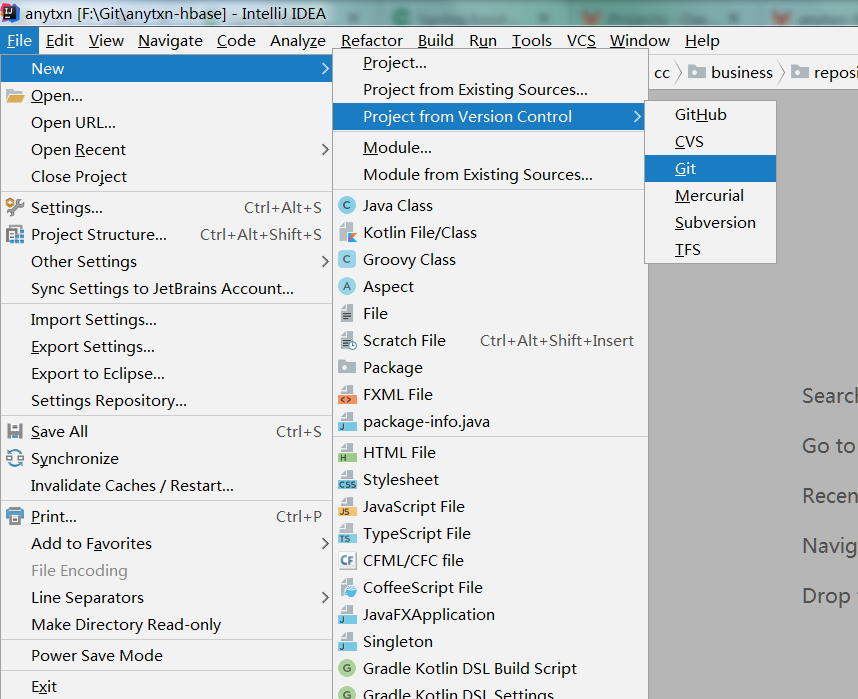
Task: Choose Export to Eclipse...
Action: click(x=166, y=374)
